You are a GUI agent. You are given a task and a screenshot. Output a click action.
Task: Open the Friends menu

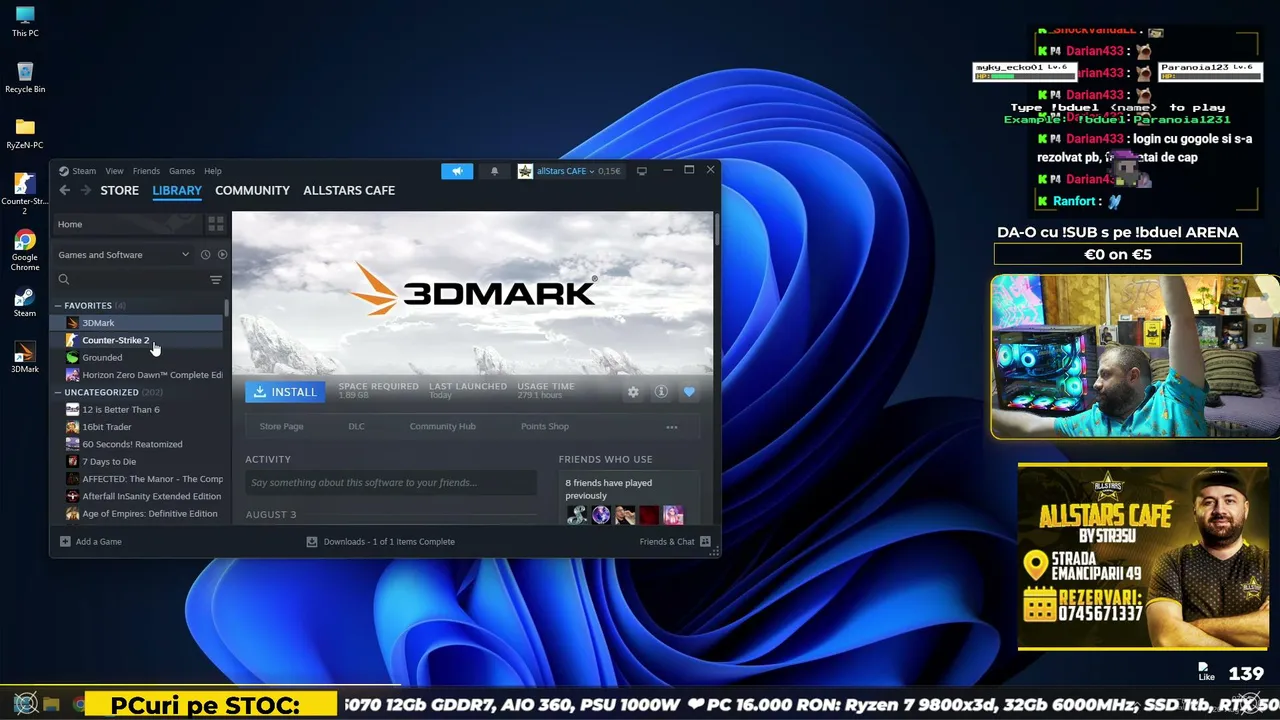146,171
